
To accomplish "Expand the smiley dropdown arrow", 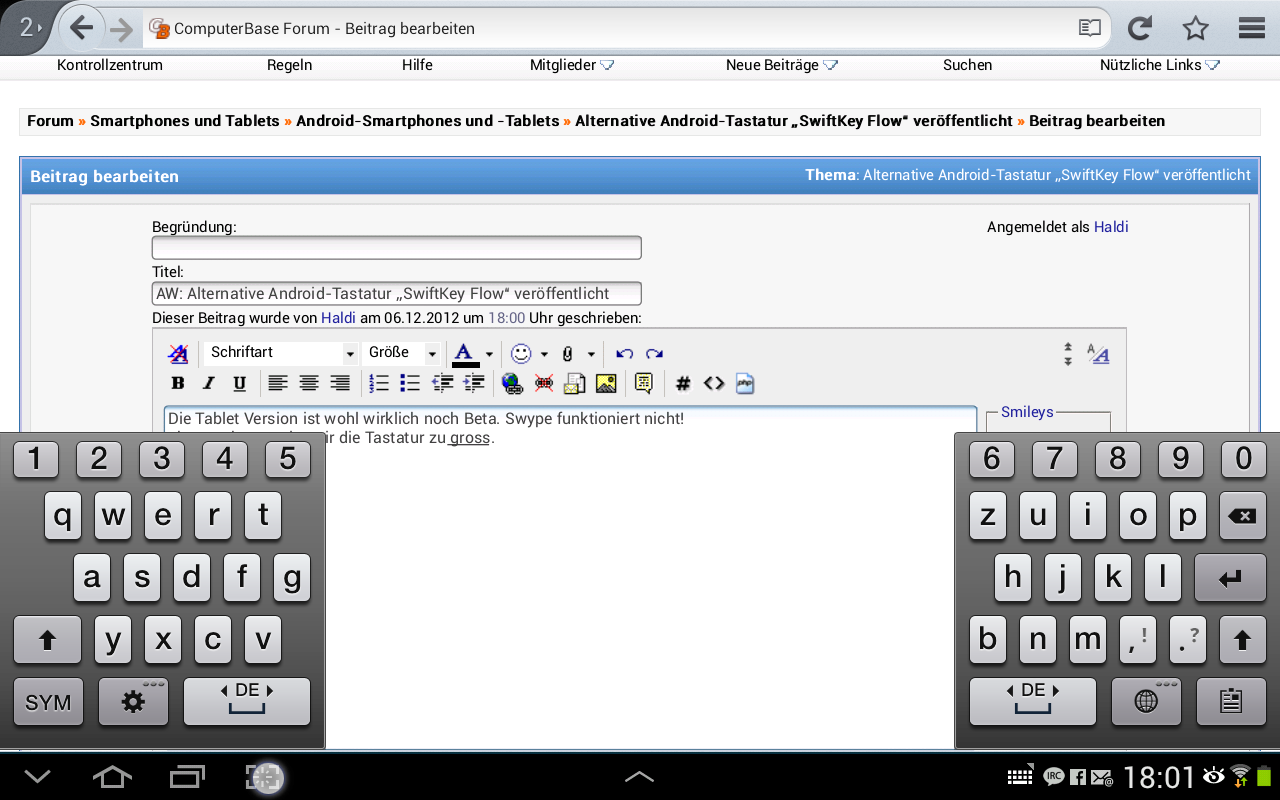I will tap(544, 354).
